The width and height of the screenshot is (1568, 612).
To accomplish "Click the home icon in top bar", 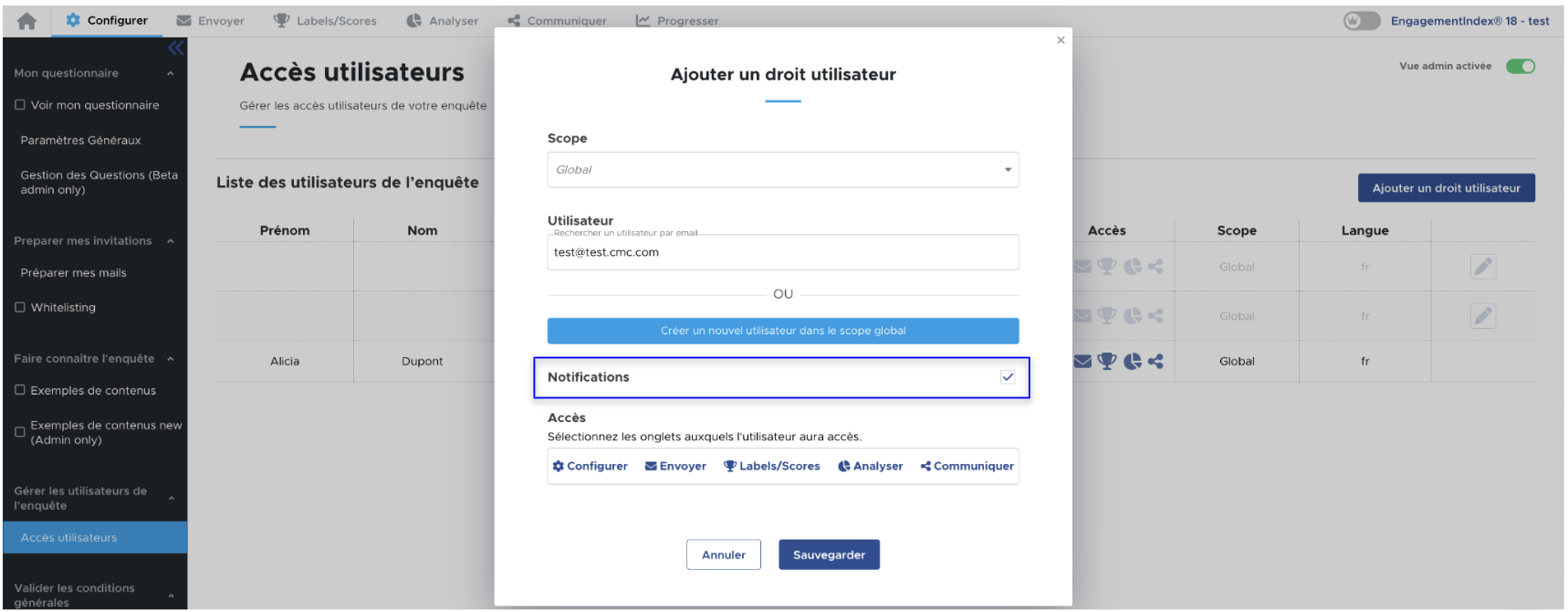I will 26,21.
